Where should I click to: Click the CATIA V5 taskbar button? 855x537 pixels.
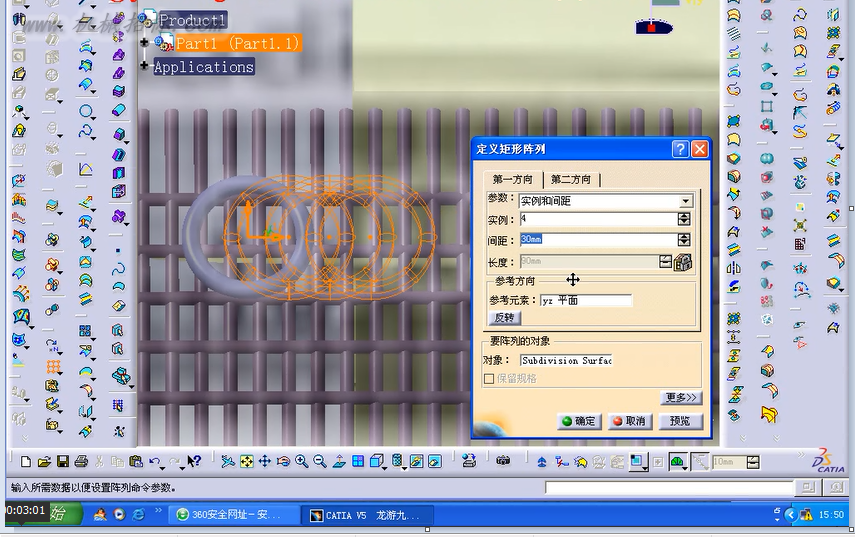coord(368,515)
